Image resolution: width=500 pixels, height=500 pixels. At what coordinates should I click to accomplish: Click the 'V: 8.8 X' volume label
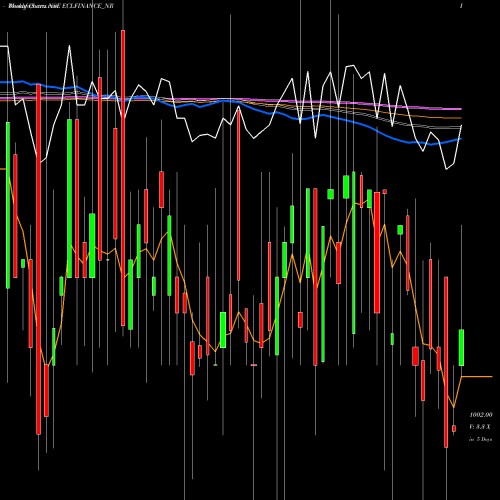(480, 427)
